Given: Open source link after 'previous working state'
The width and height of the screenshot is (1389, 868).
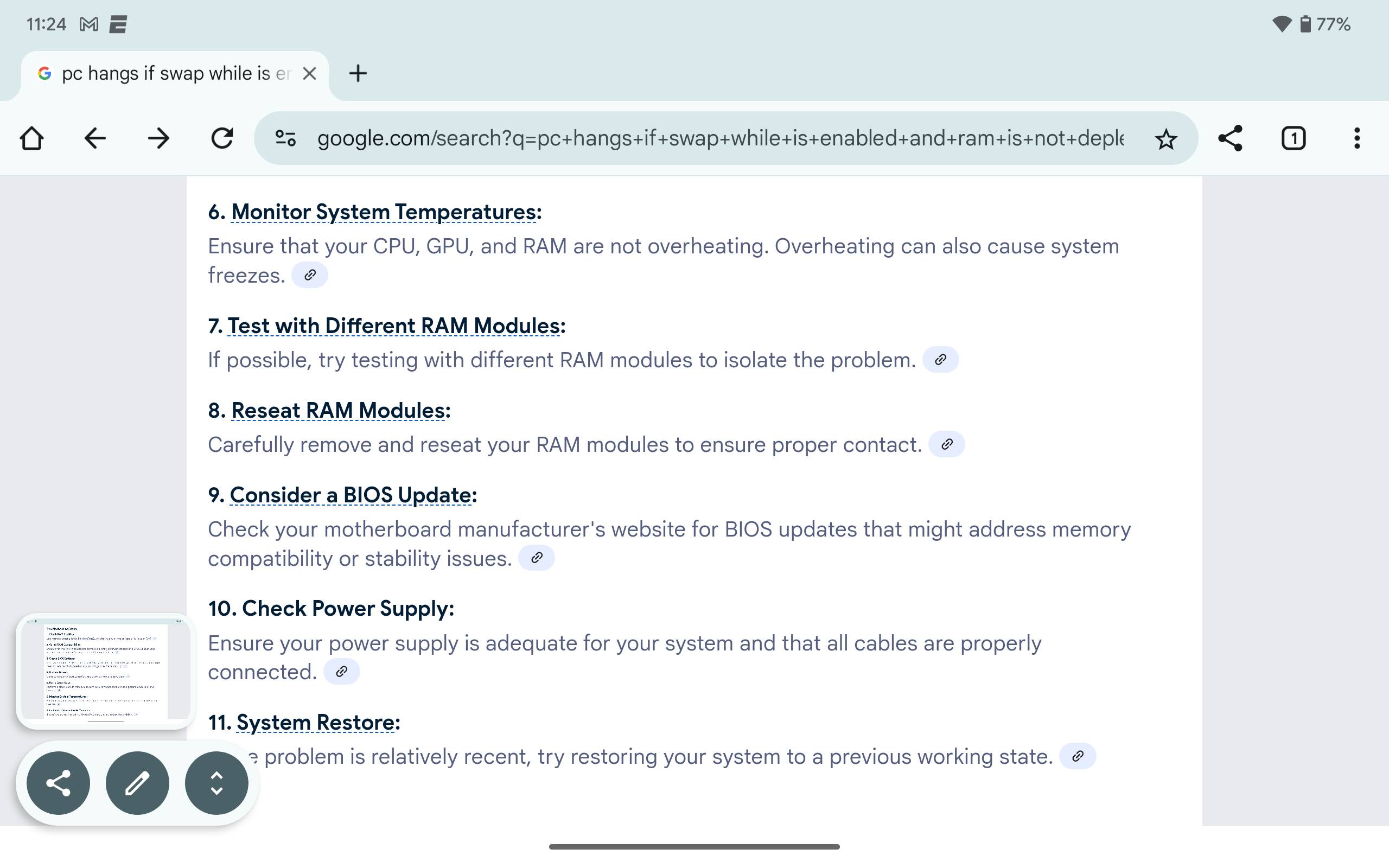Looking at the screenshot, I should pos(1078,756).
